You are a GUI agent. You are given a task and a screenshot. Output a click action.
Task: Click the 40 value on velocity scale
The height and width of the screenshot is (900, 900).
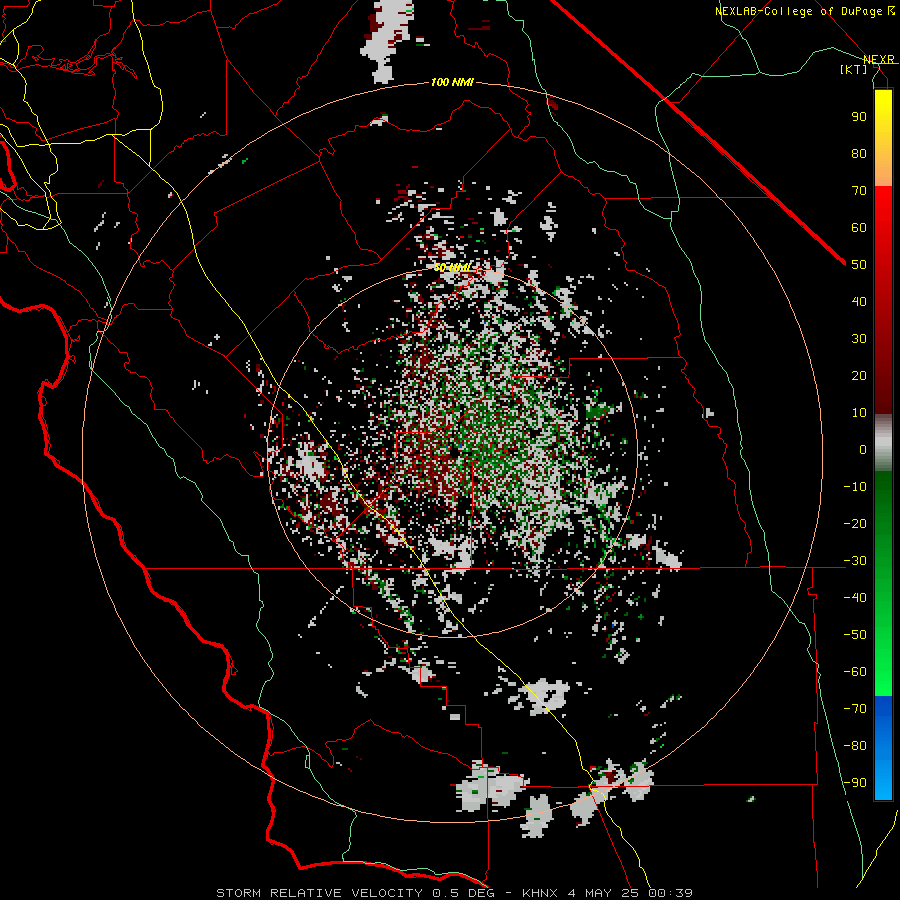(859, 302)
